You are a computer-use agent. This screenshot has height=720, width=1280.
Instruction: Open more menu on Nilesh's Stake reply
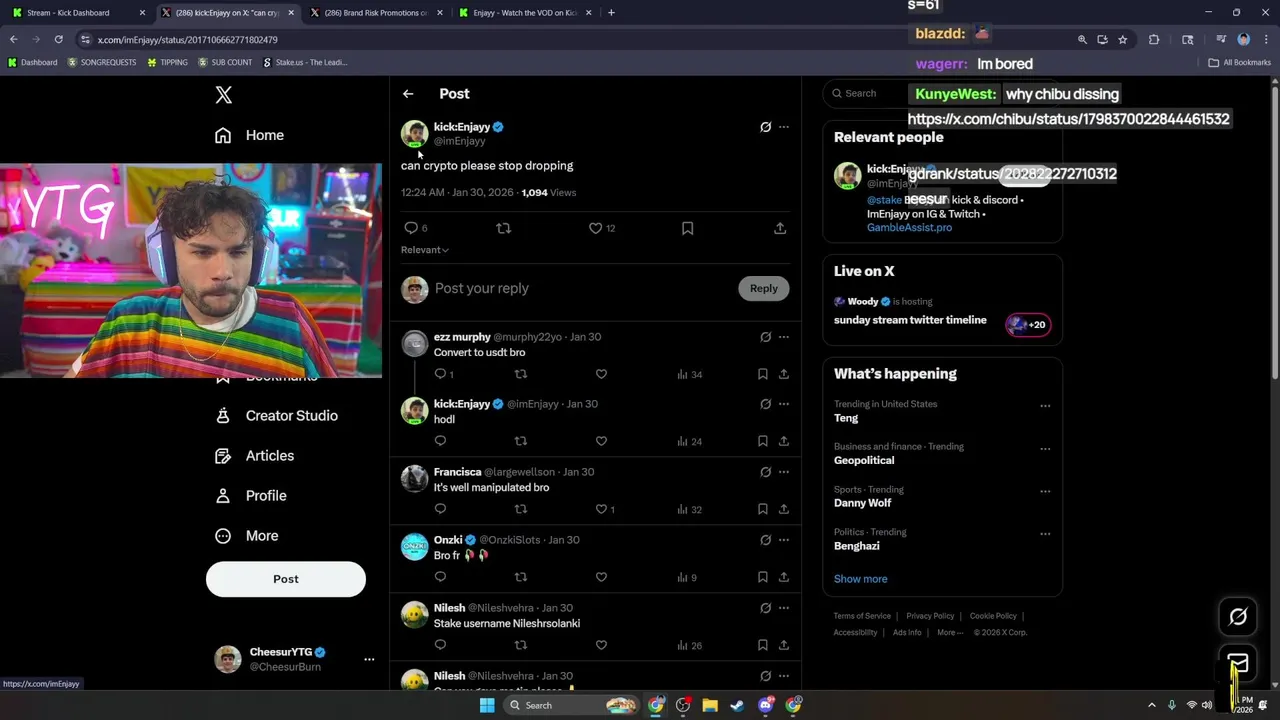784,608
